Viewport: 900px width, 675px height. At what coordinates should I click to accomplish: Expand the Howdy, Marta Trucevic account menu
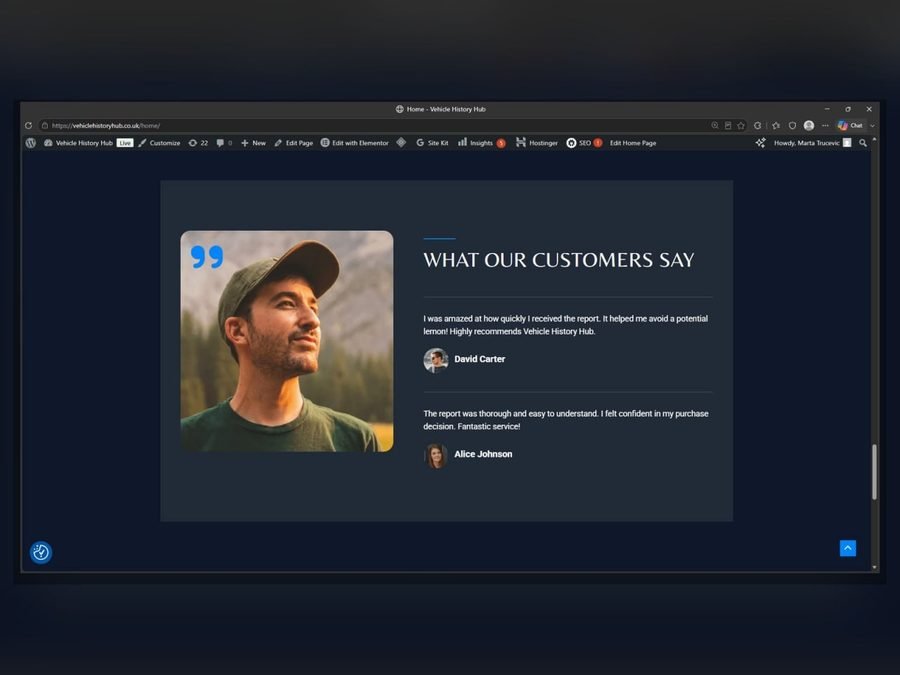pyautogui.click(x=812, y=143)
